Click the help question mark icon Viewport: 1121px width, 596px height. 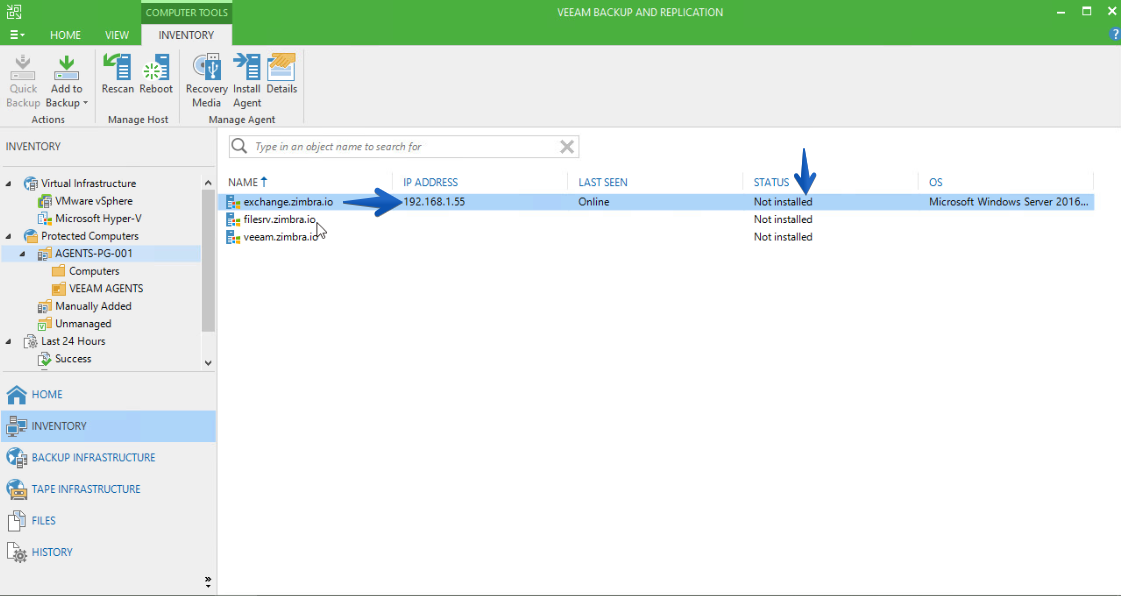click(1115, 34)
